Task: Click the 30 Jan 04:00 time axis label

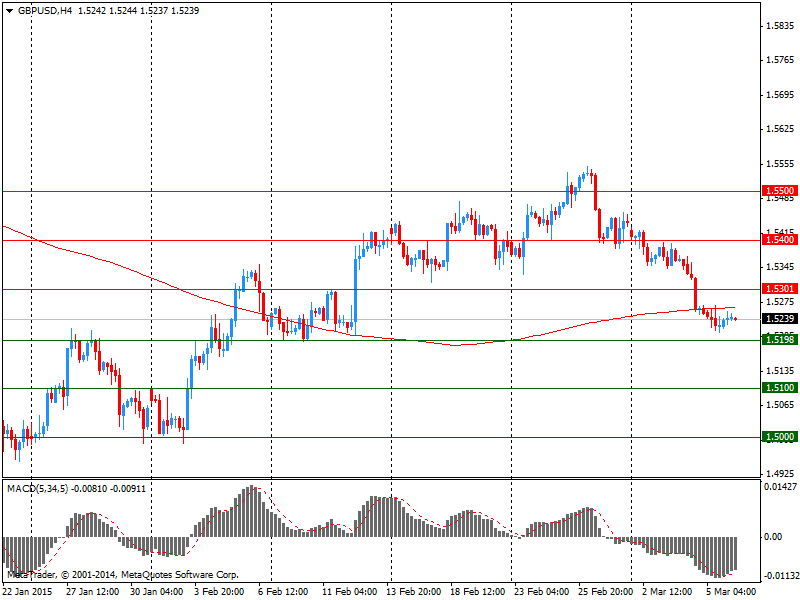Action: coord(157,592)
